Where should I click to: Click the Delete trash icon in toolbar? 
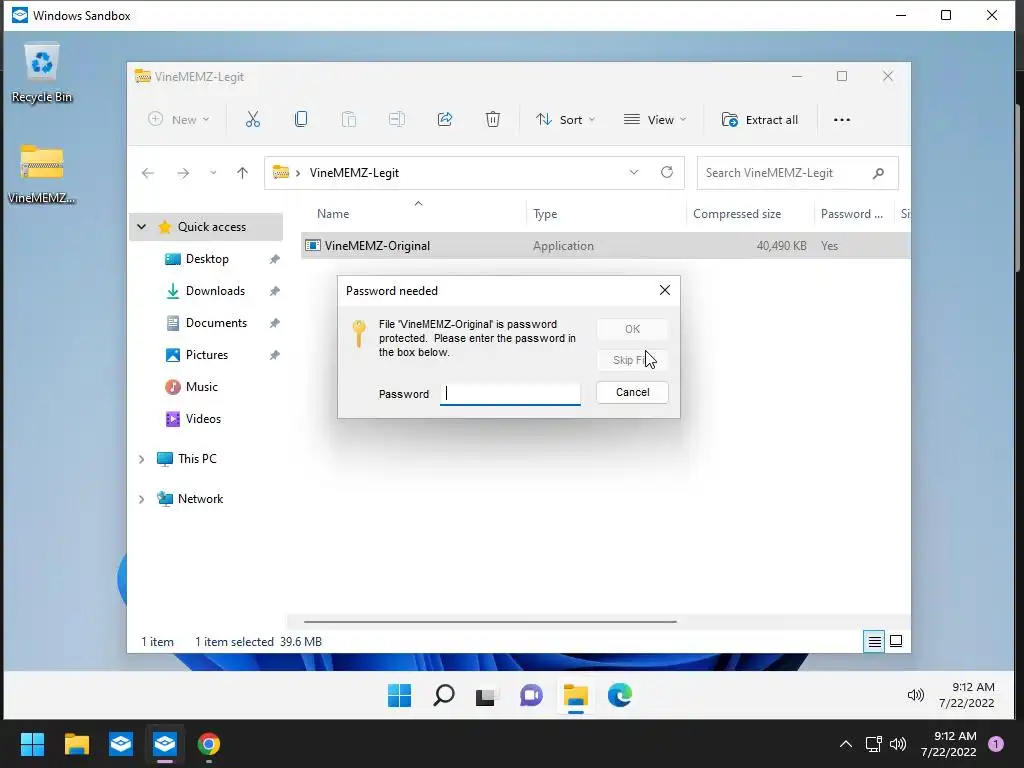tap(493, 120)
